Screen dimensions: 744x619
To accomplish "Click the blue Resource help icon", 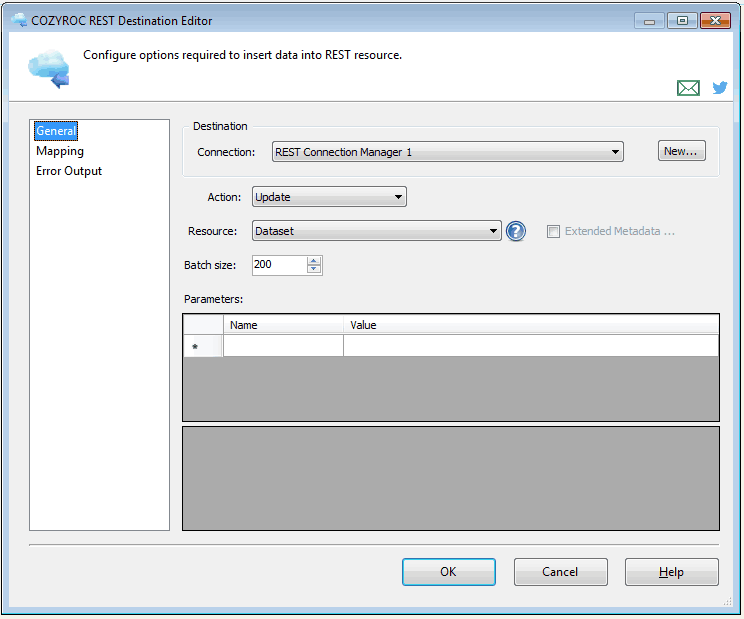I will click(516, 231).
